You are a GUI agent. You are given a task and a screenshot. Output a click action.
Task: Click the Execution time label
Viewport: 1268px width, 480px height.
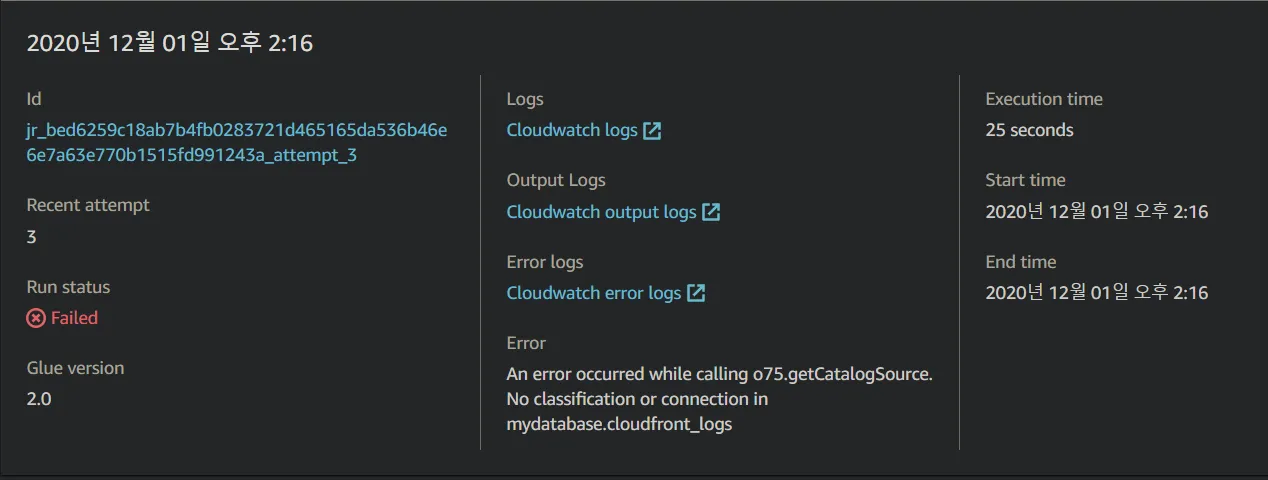click(x=1044, y=99)
